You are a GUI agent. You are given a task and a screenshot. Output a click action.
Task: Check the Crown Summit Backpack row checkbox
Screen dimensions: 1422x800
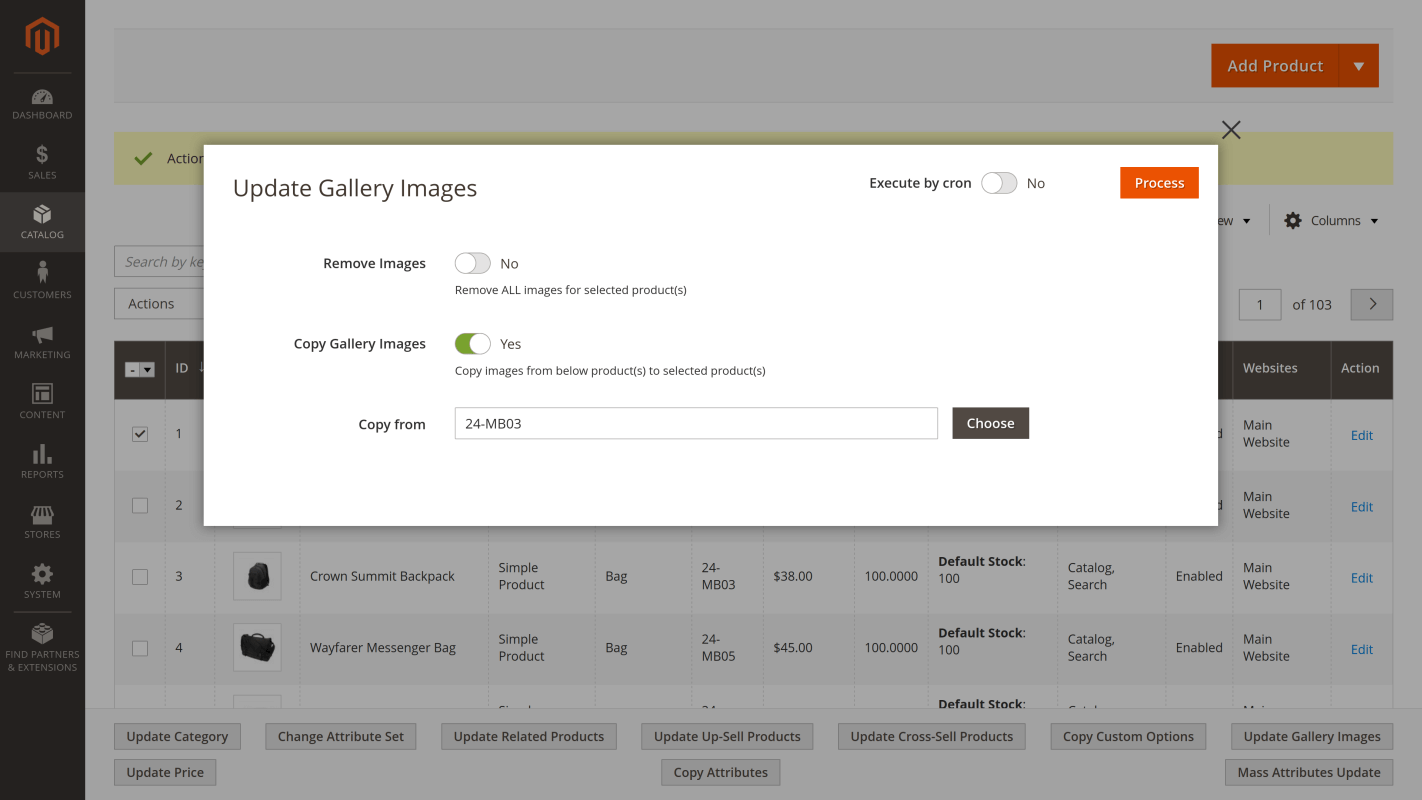tap(140, 577)
